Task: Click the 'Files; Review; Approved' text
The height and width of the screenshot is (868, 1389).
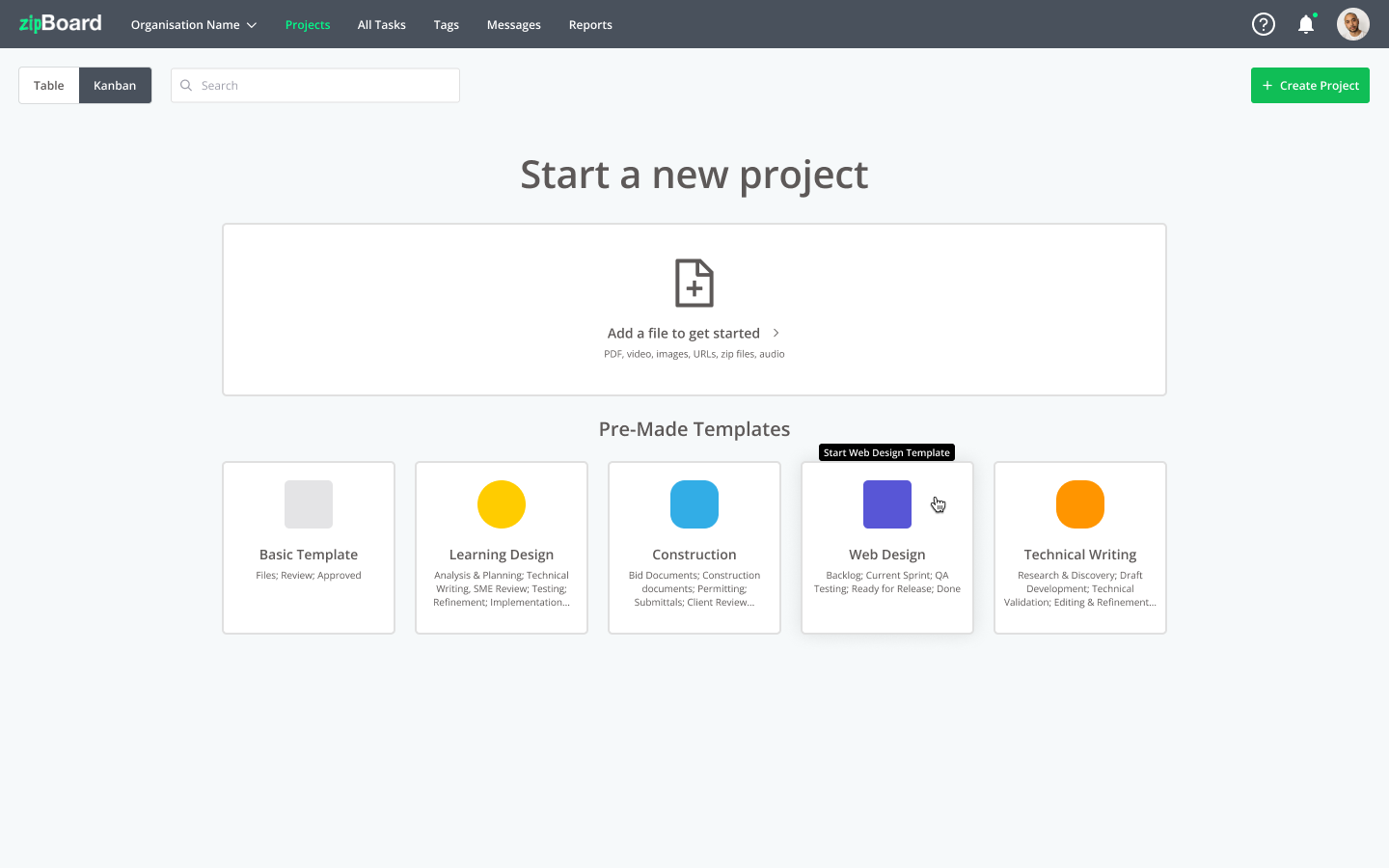Action: (x=309, y=576)
